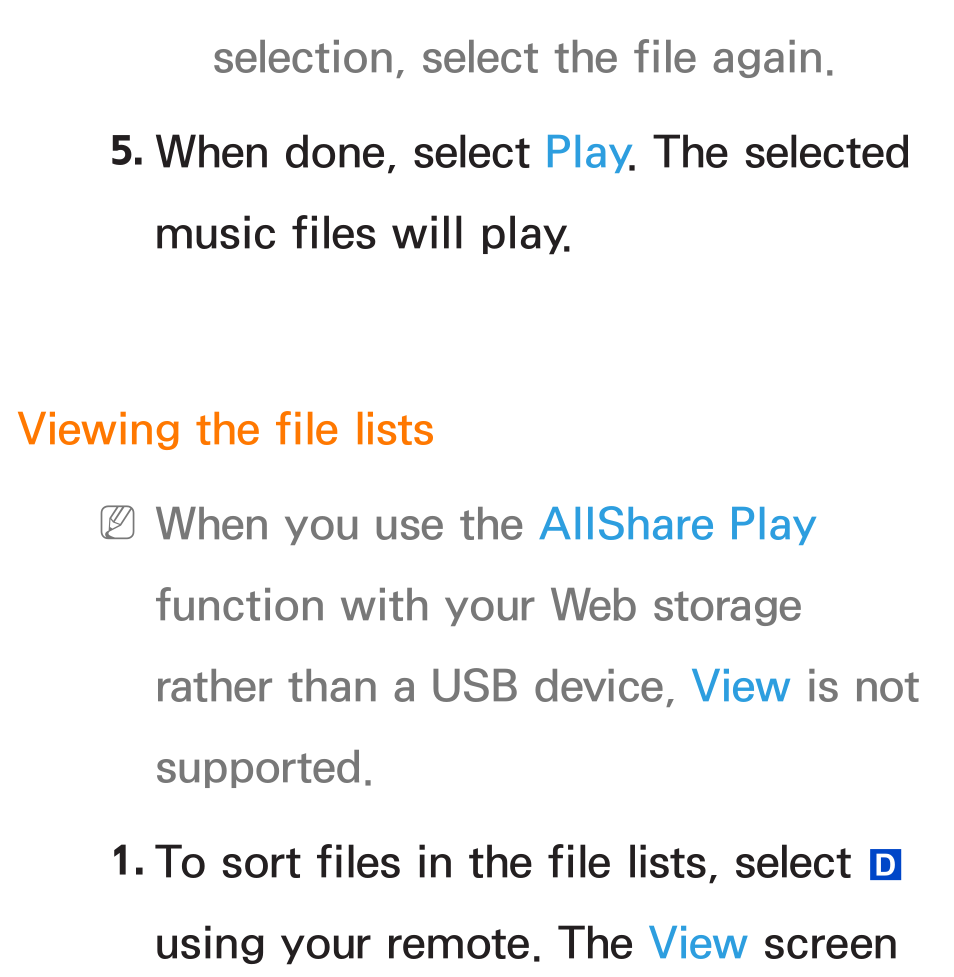Image resolution: width=954 pixels, height=977 pixels.
Task: Click the word 'screen' at the bottom
Action: [x=831, y=945]
